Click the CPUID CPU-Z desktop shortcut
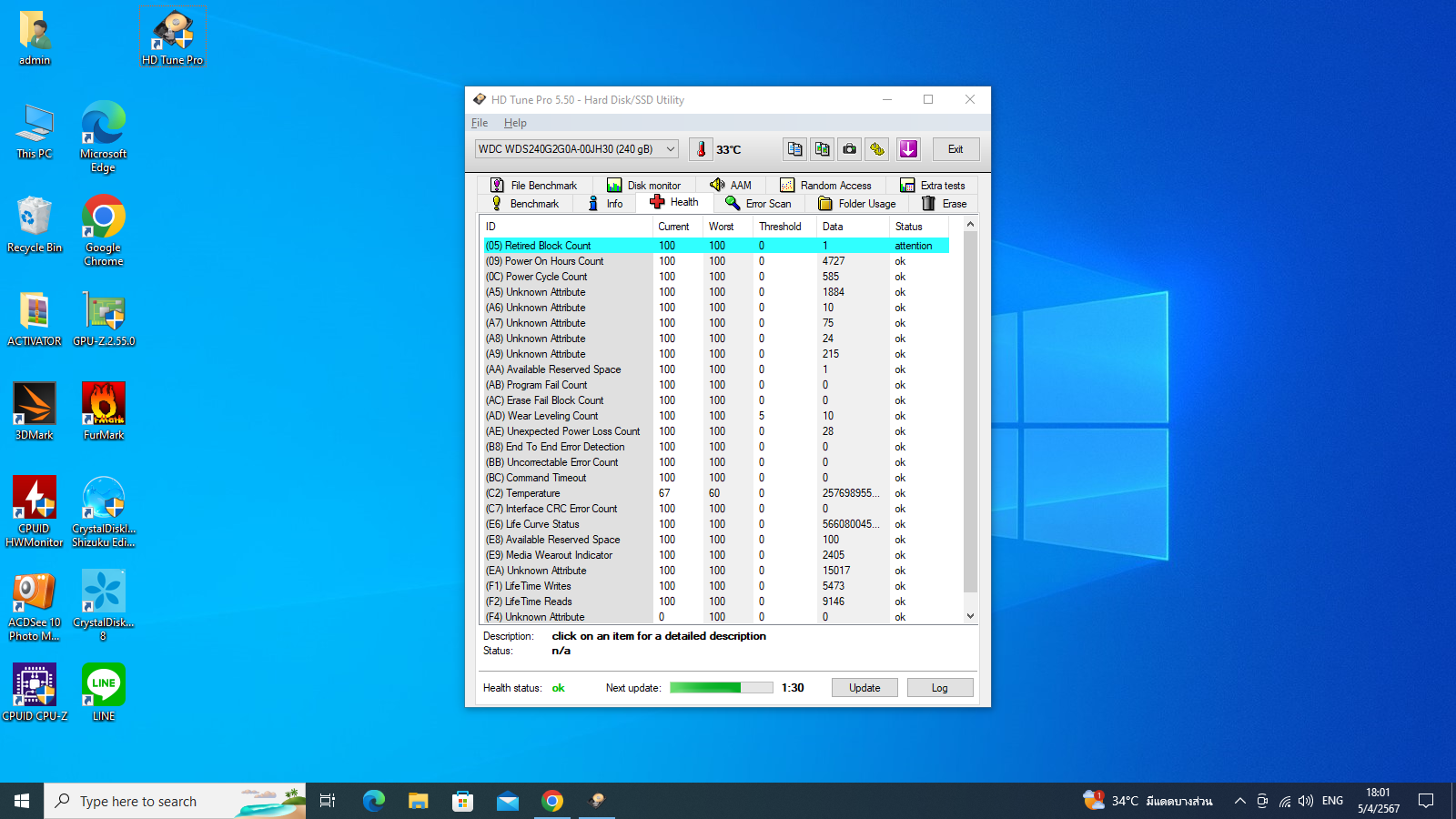Viewport: 1456px width, 819px height. [35, 693]
